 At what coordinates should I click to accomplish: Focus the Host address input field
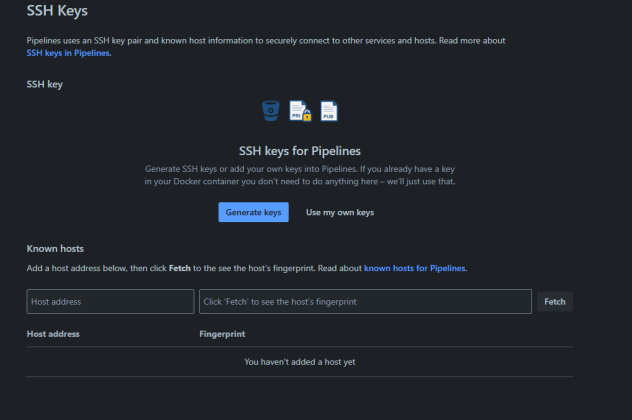pyautogui.click(x=110, y=301)
